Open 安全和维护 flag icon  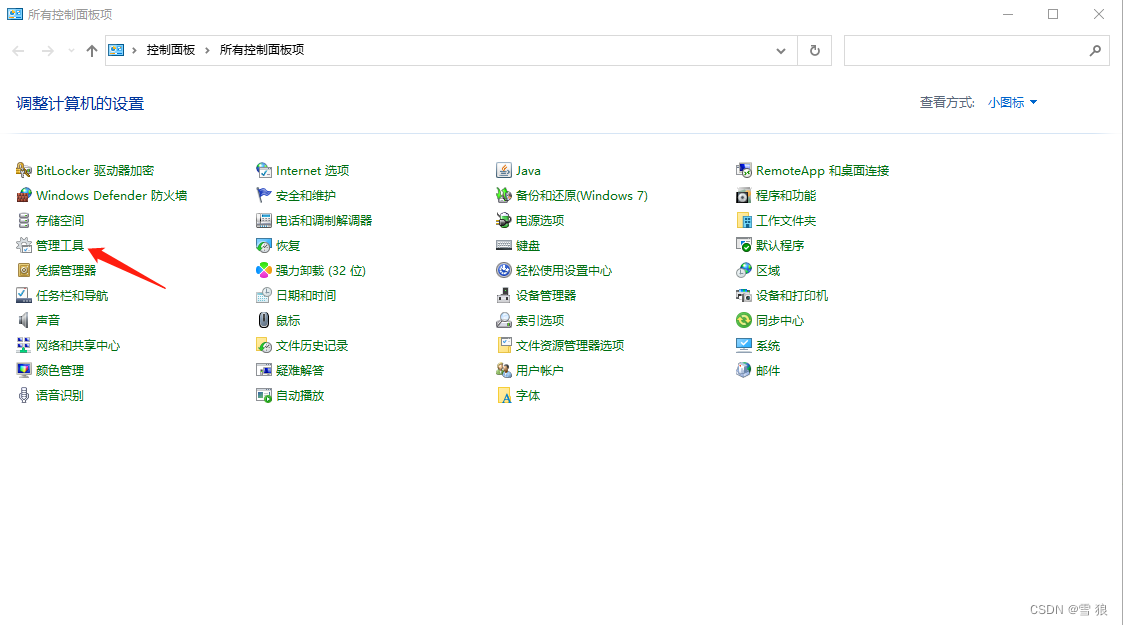(264, 195)
